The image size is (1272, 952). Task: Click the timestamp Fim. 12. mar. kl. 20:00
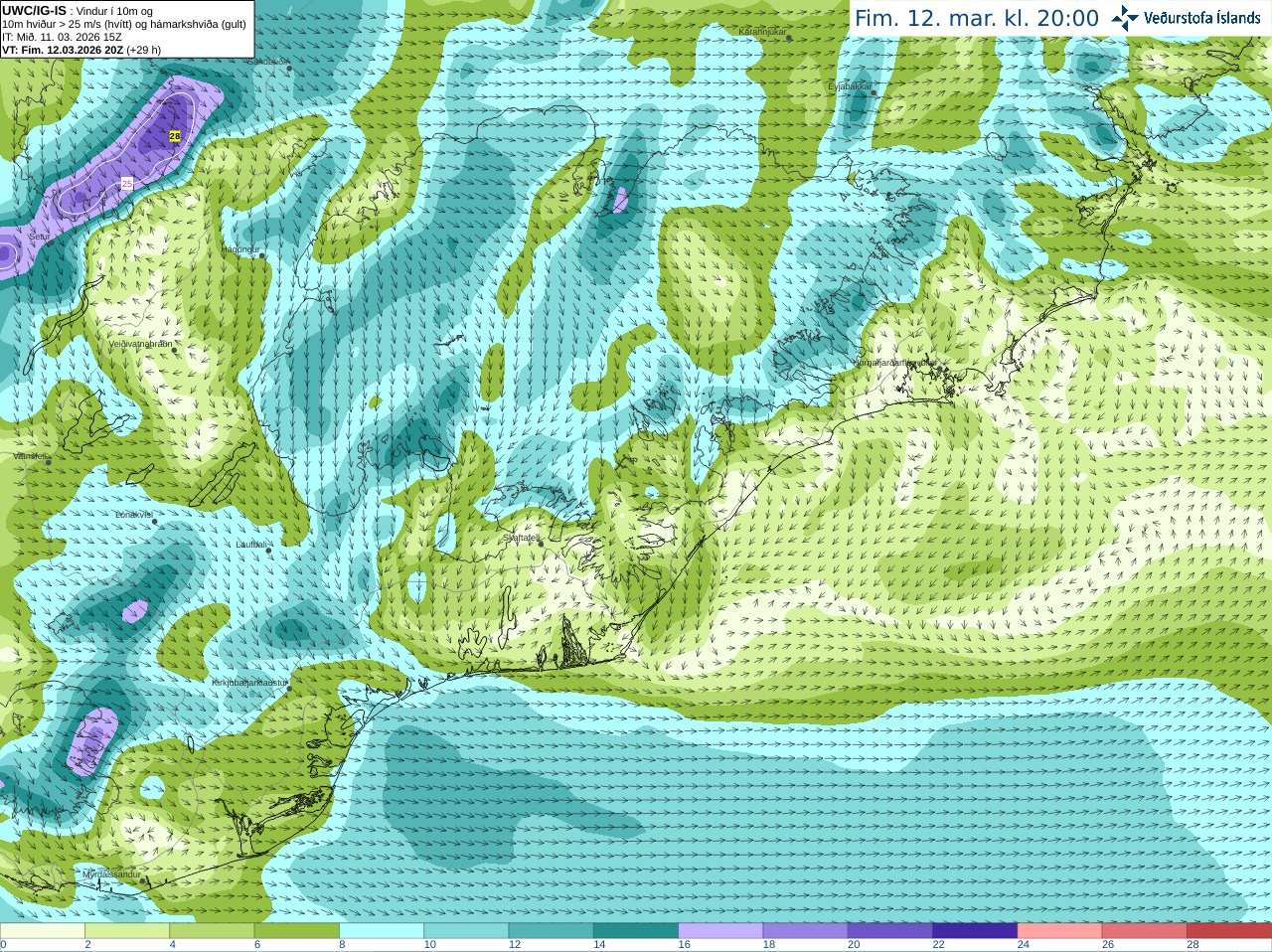pos(977,19)
